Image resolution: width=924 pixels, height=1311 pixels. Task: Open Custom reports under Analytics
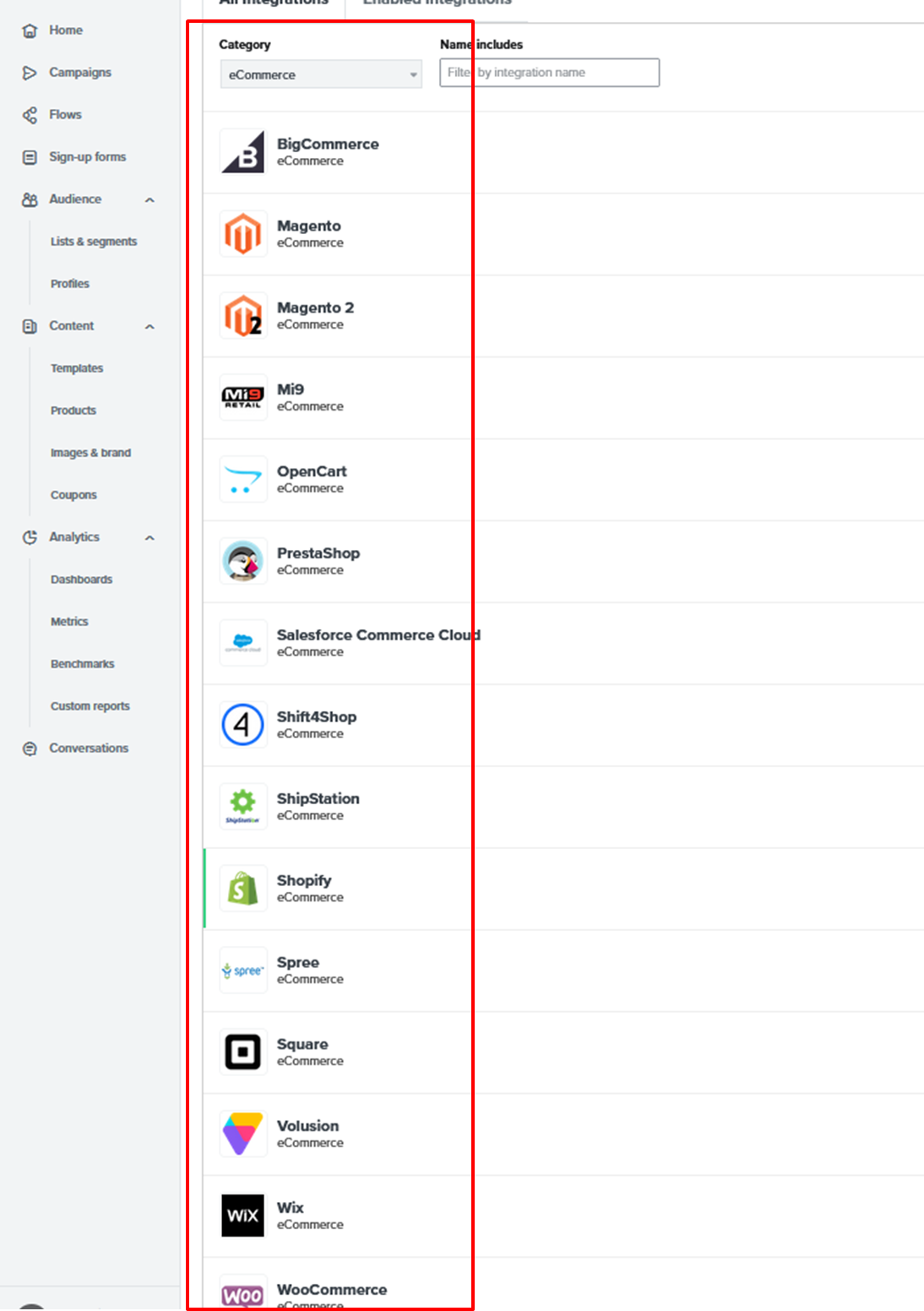click(90, 706)
